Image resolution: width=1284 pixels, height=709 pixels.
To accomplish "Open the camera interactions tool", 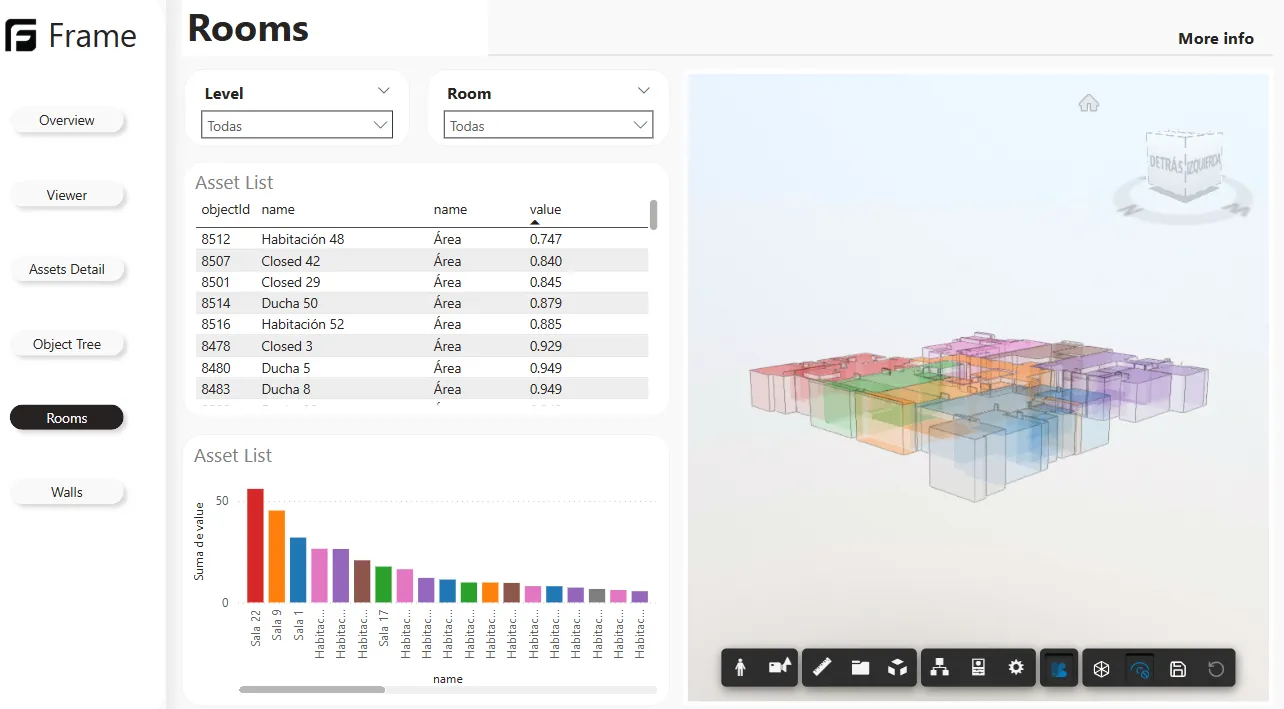I will click(x=781, y=667).
